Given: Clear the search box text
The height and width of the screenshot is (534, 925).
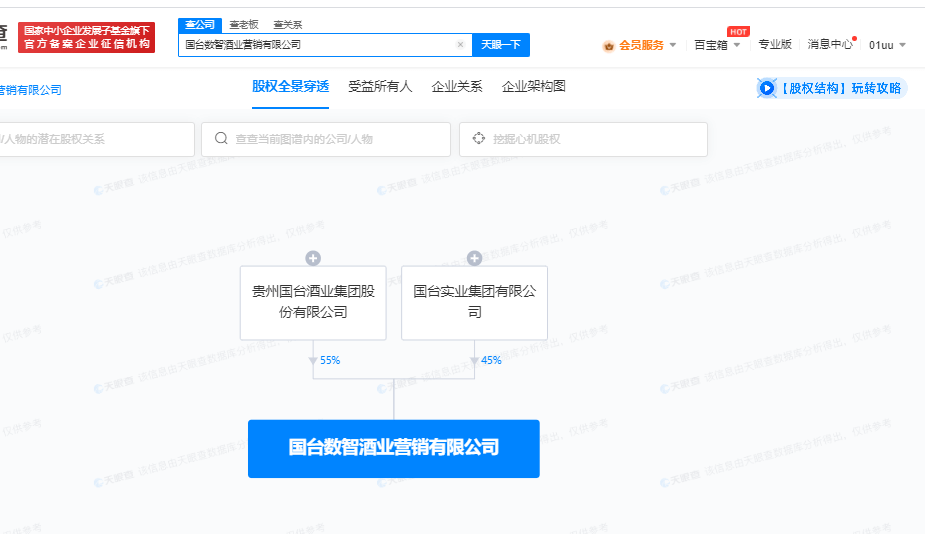Looking at the screenshot, I should click(x=461, y=45).
